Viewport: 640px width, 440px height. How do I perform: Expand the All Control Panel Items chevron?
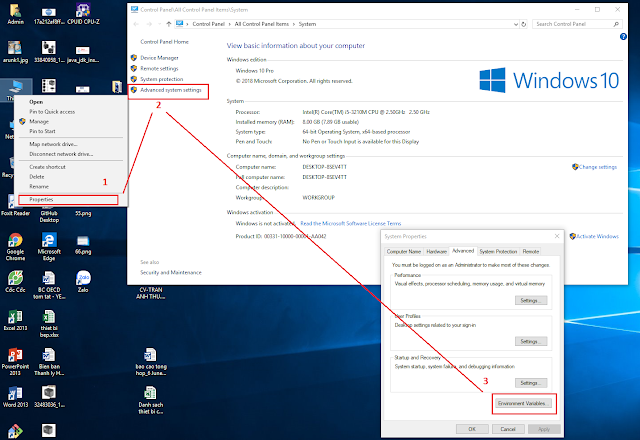pyautogui.click(x=293, y=24)
